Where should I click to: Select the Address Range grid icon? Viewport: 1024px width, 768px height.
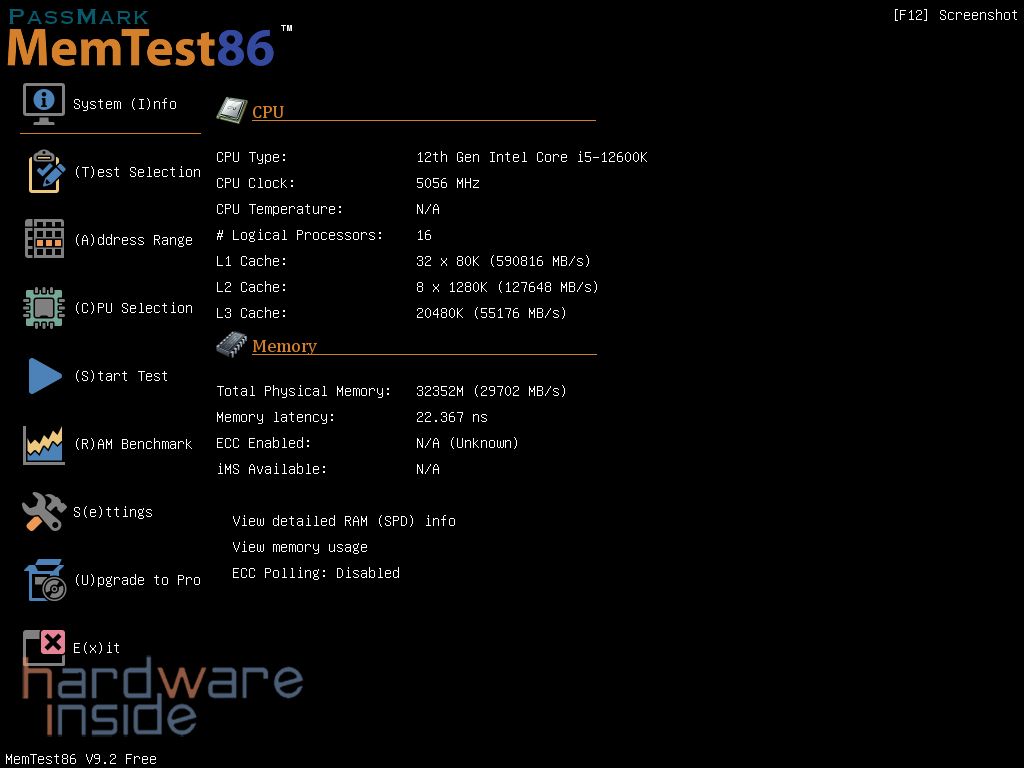(x=44, y=240)
